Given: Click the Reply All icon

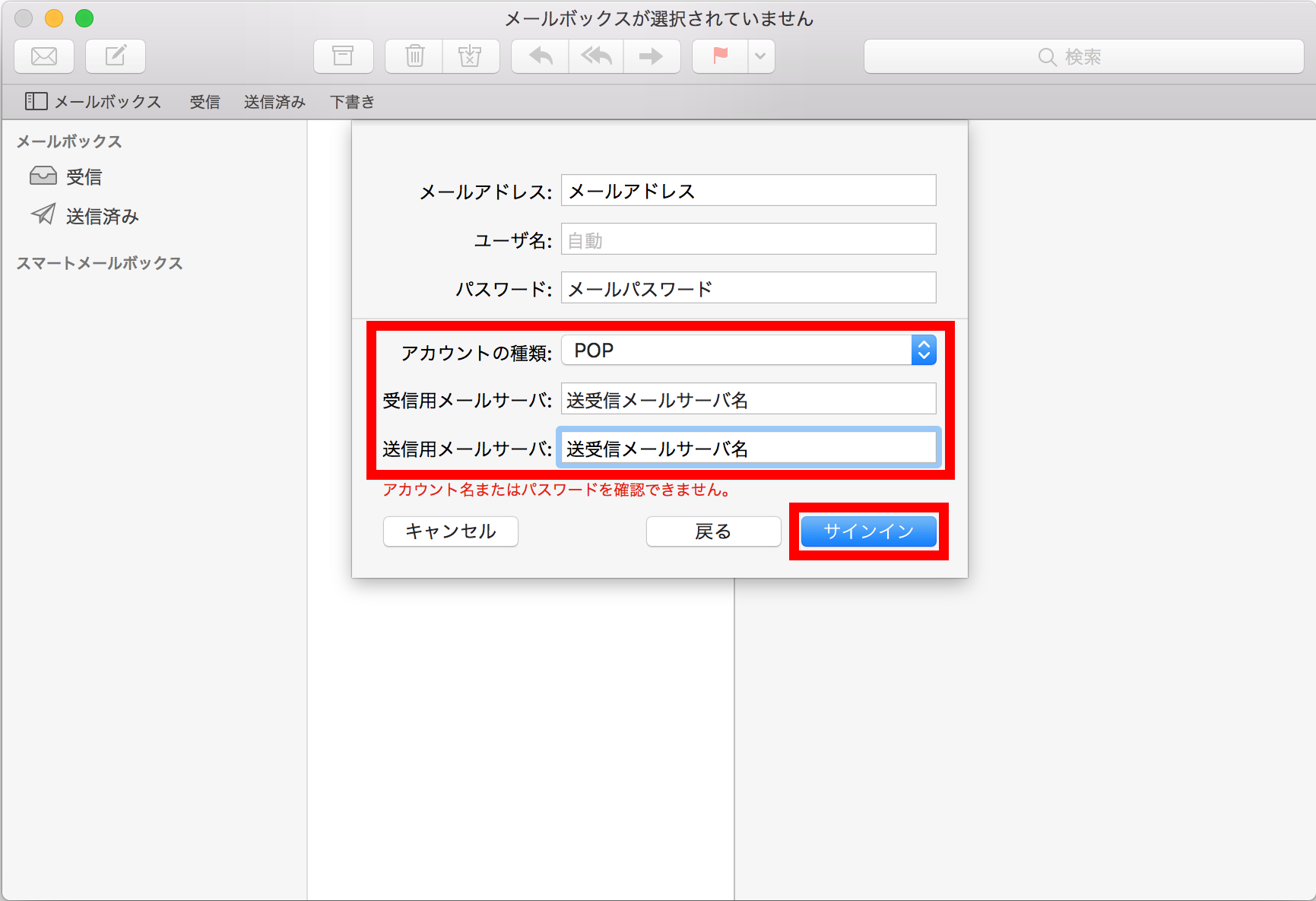Looking at the screenshot, I should pos(595,56).
